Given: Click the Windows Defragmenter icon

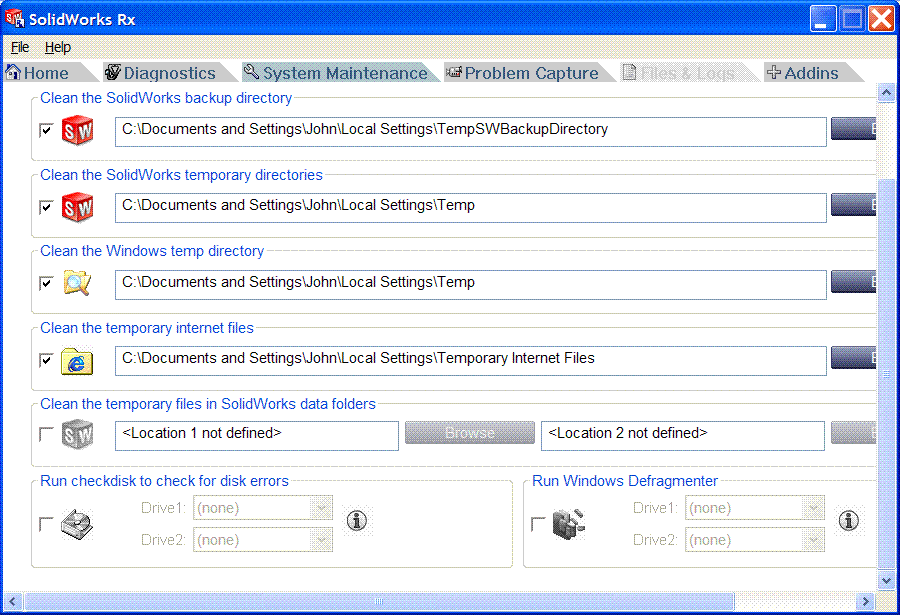Looking at the screenshot, I should pyautogui.click(x=568, y=524).
